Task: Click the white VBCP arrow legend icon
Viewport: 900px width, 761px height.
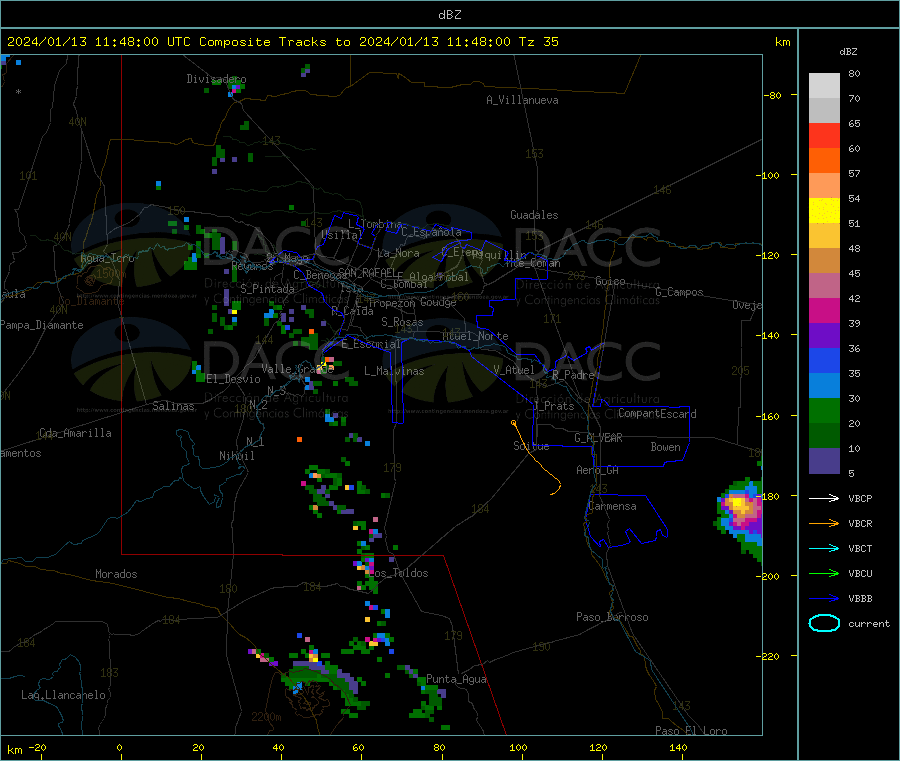Action: pyautogui.click(x=824, y=498)
